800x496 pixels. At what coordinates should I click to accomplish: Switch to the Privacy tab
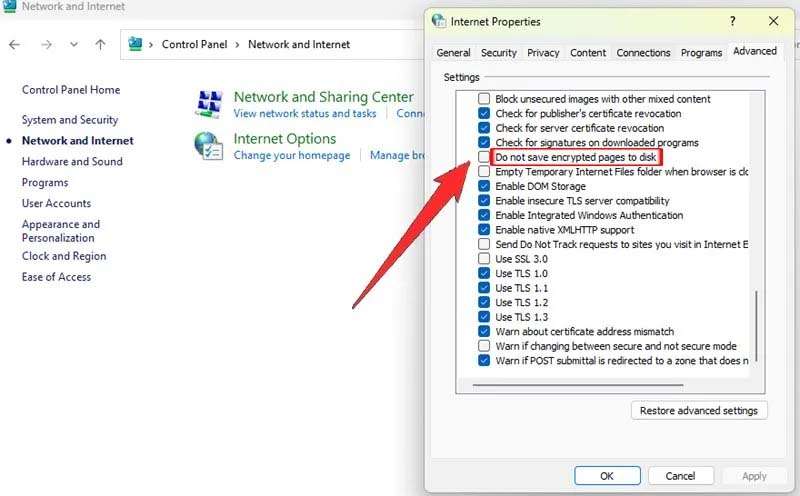tap(543, 53)
